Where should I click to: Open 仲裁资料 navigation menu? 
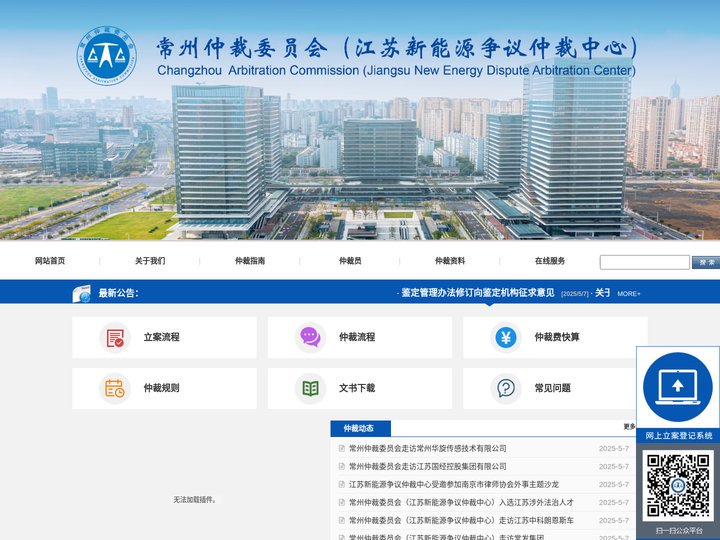point(450,261)
